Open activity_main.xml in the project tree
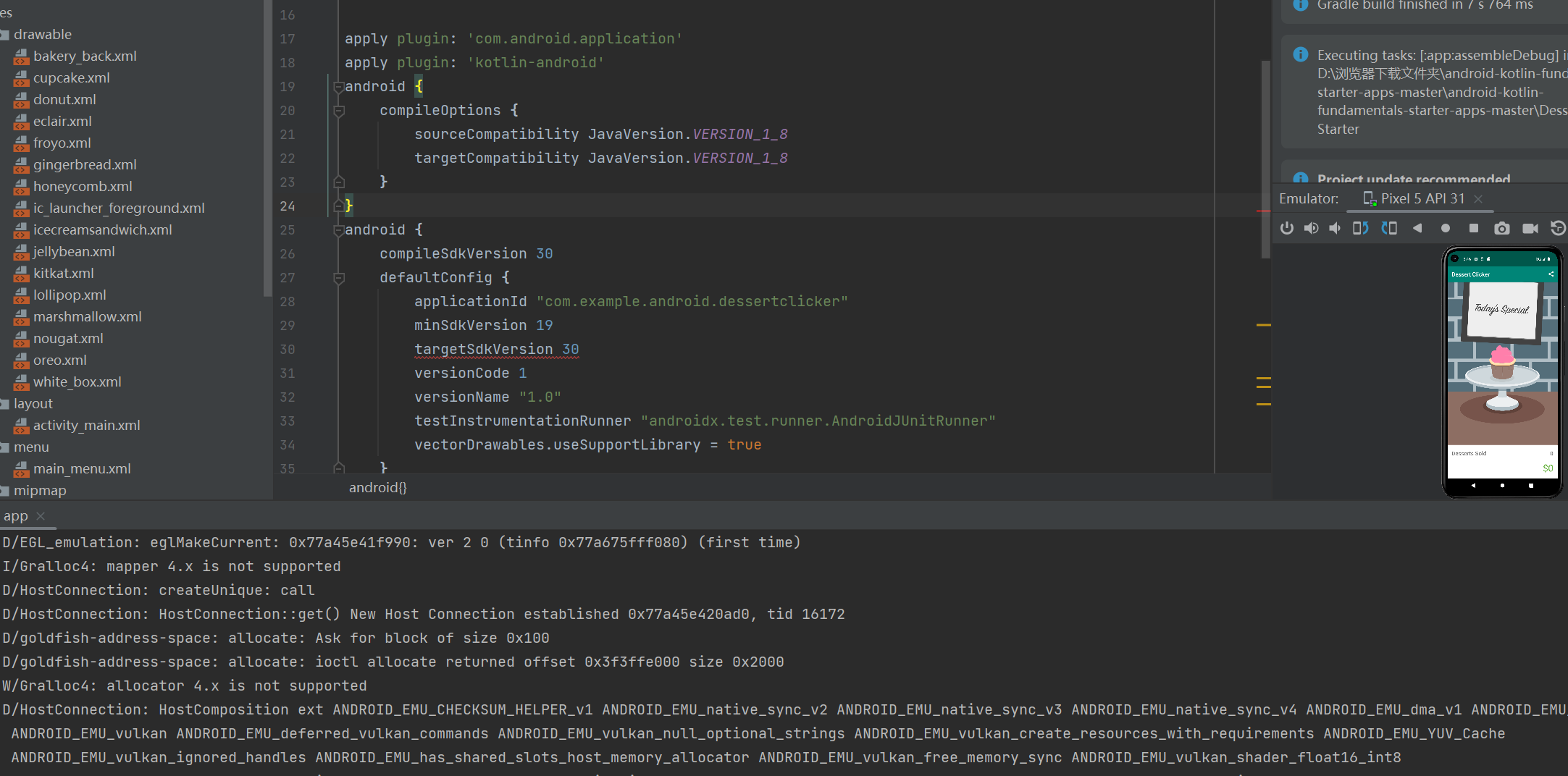Screen dimensions: 1568x776 click(86, 426)
